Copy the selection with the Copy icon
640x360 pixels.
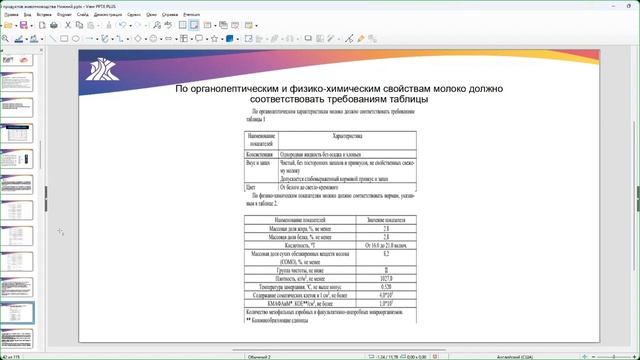[80, 25]
